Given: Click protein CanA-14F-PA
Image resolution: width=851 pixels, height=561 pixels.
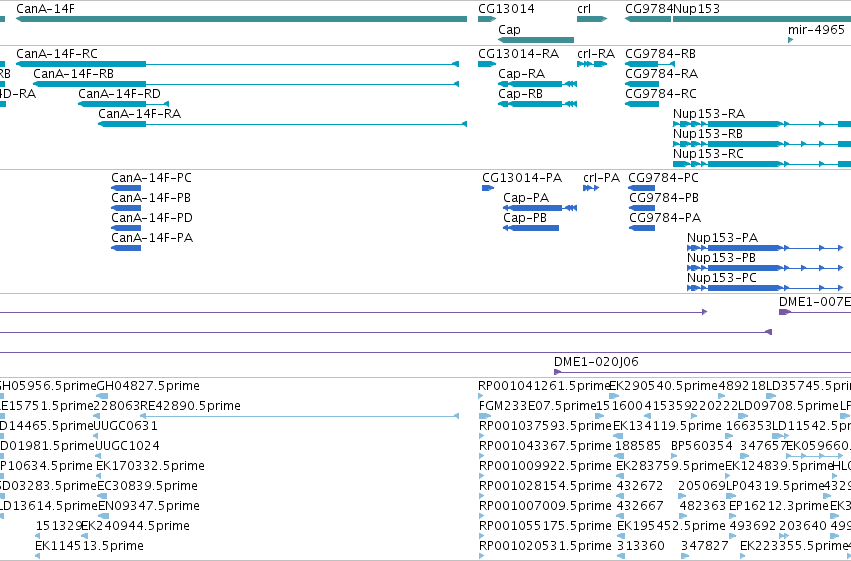Looking at the screenshot, I should 126,248.
